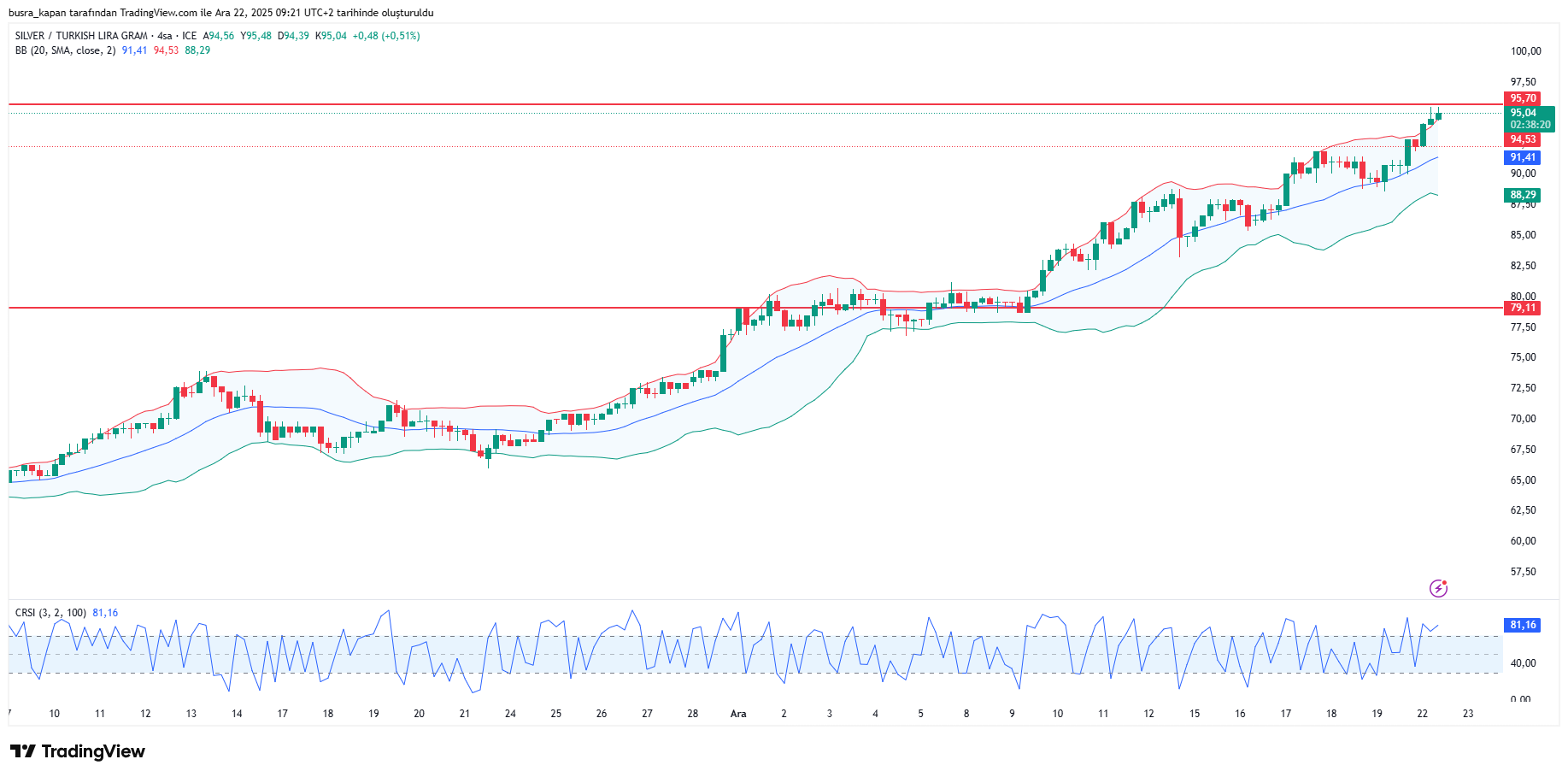1568x777 pixels.
Task: Select the BB (20, SMA, close, 2) legend
Action: pyautogui.click(x=65, y=50)
